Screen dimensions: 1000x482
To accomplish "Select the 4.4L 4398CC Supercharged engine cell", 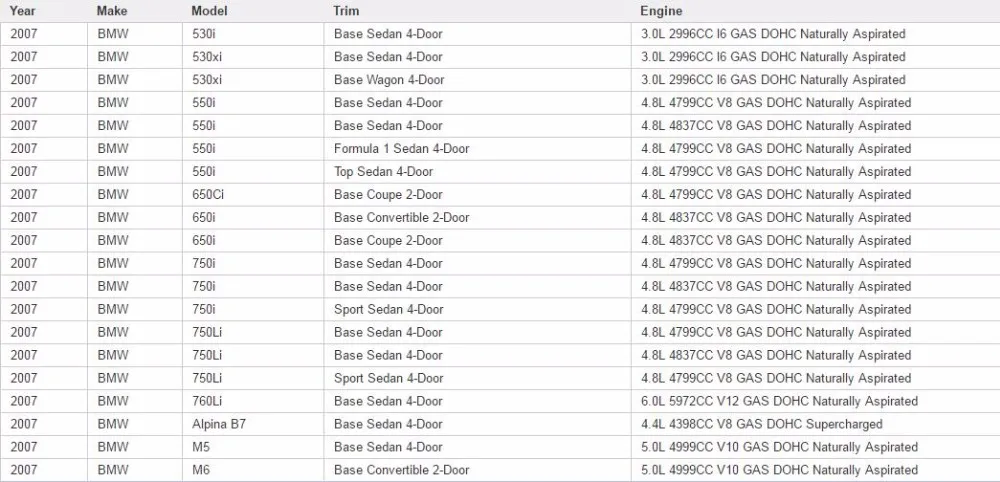I will click(x=816, y=424).
